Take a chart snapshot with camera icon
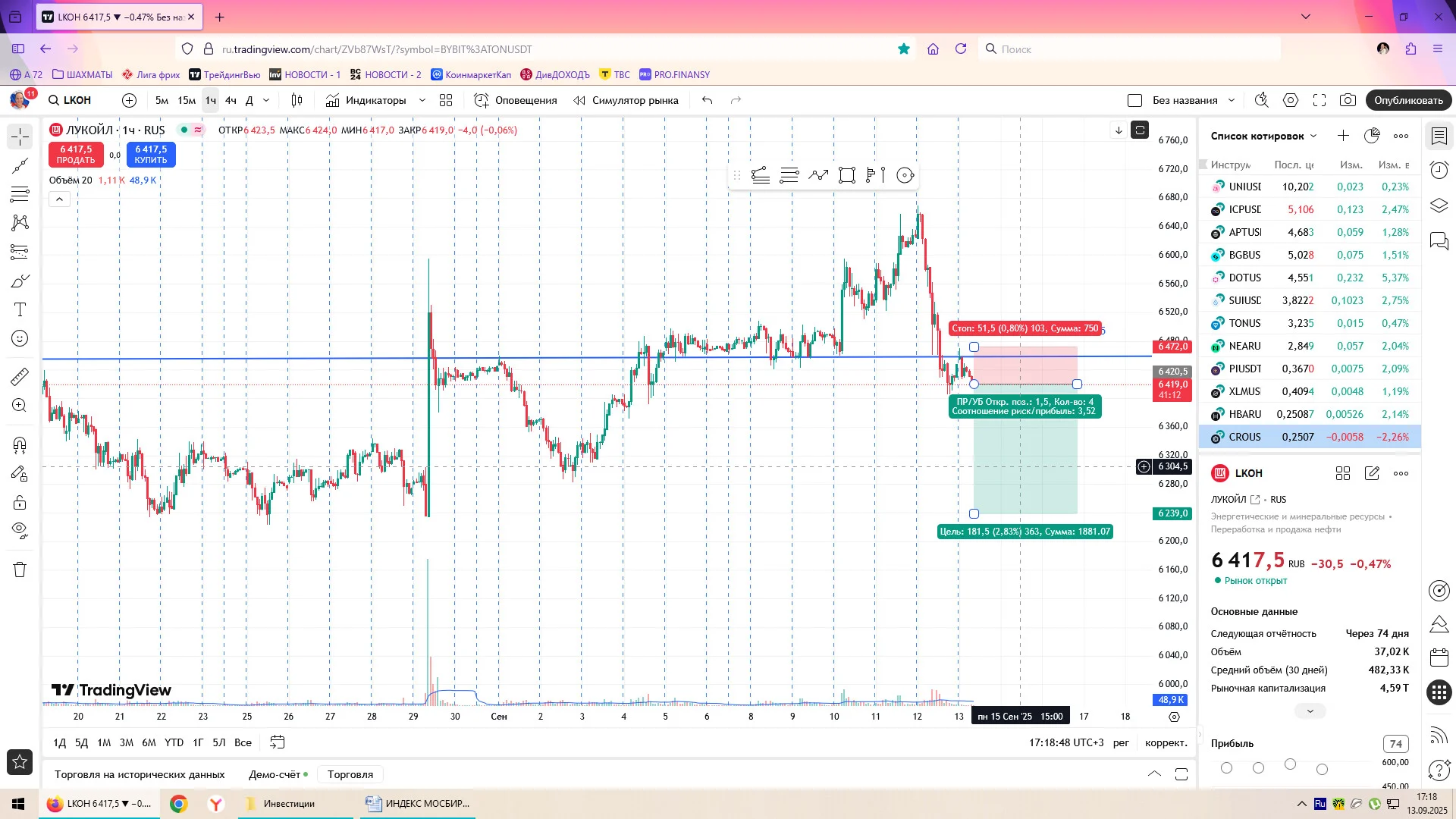The height and width of the screenshot is (819, 1456). pyautogui.click(x=1348, y=100)
